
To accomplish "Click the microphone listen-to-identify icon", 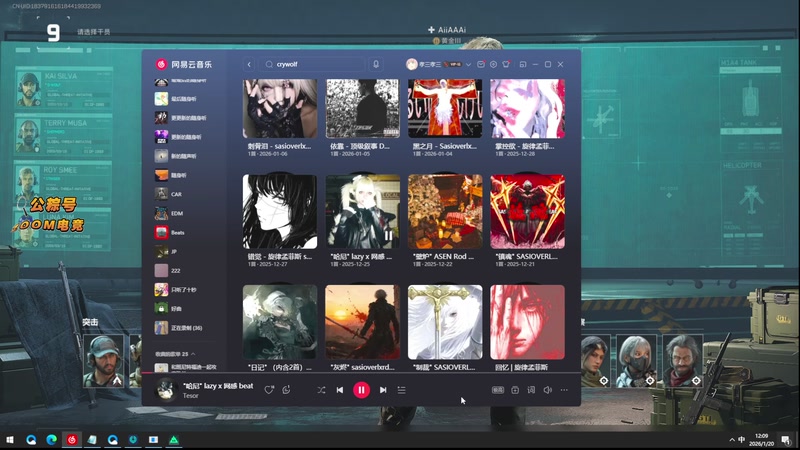I will coord(376,64).
